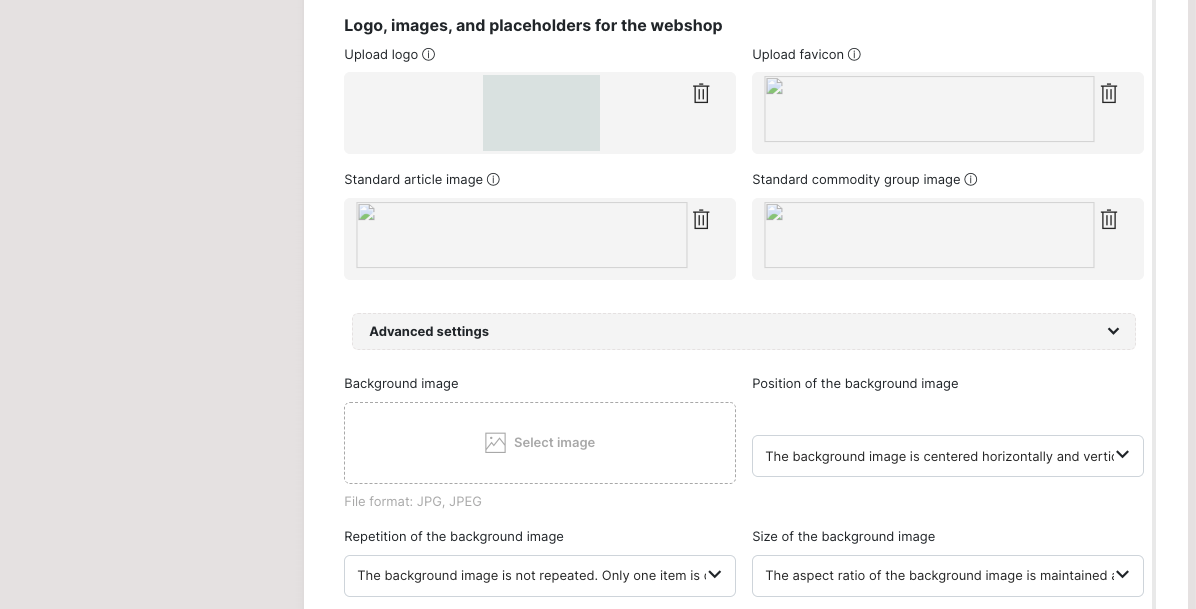Open Position of the background image dropdown

[947, 456]
